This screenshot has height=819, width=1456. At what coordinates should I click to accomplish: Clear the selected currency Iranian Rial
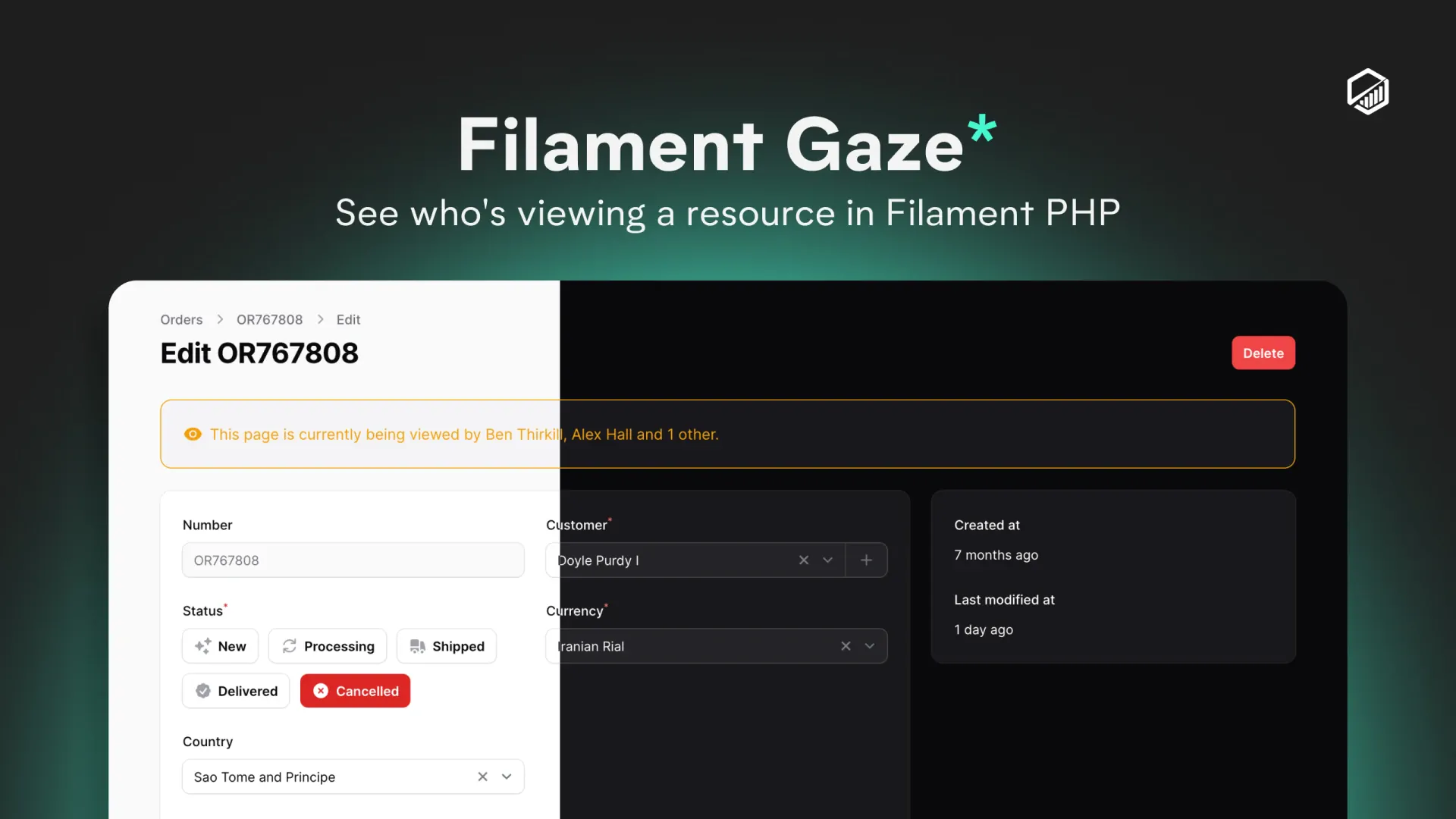(846, 645)
